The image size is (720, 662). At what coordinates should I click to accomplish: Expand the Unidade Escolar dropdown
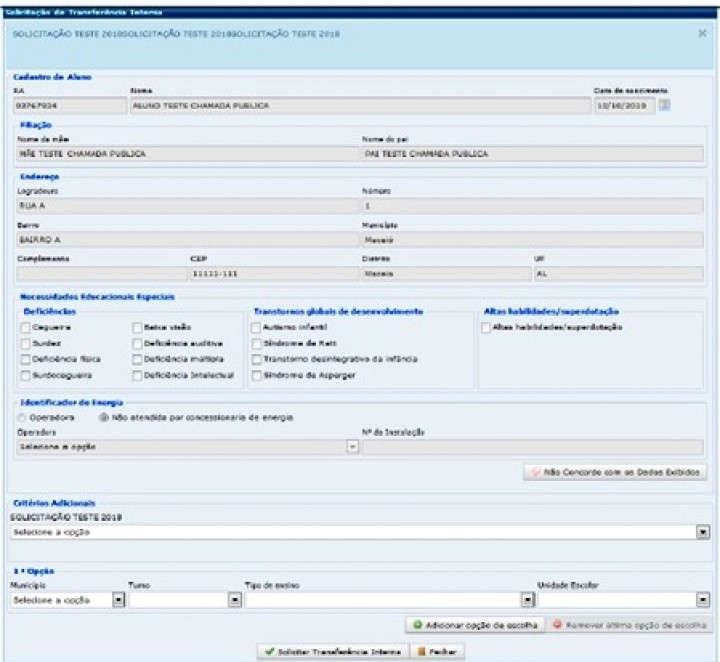pos(703,600)
